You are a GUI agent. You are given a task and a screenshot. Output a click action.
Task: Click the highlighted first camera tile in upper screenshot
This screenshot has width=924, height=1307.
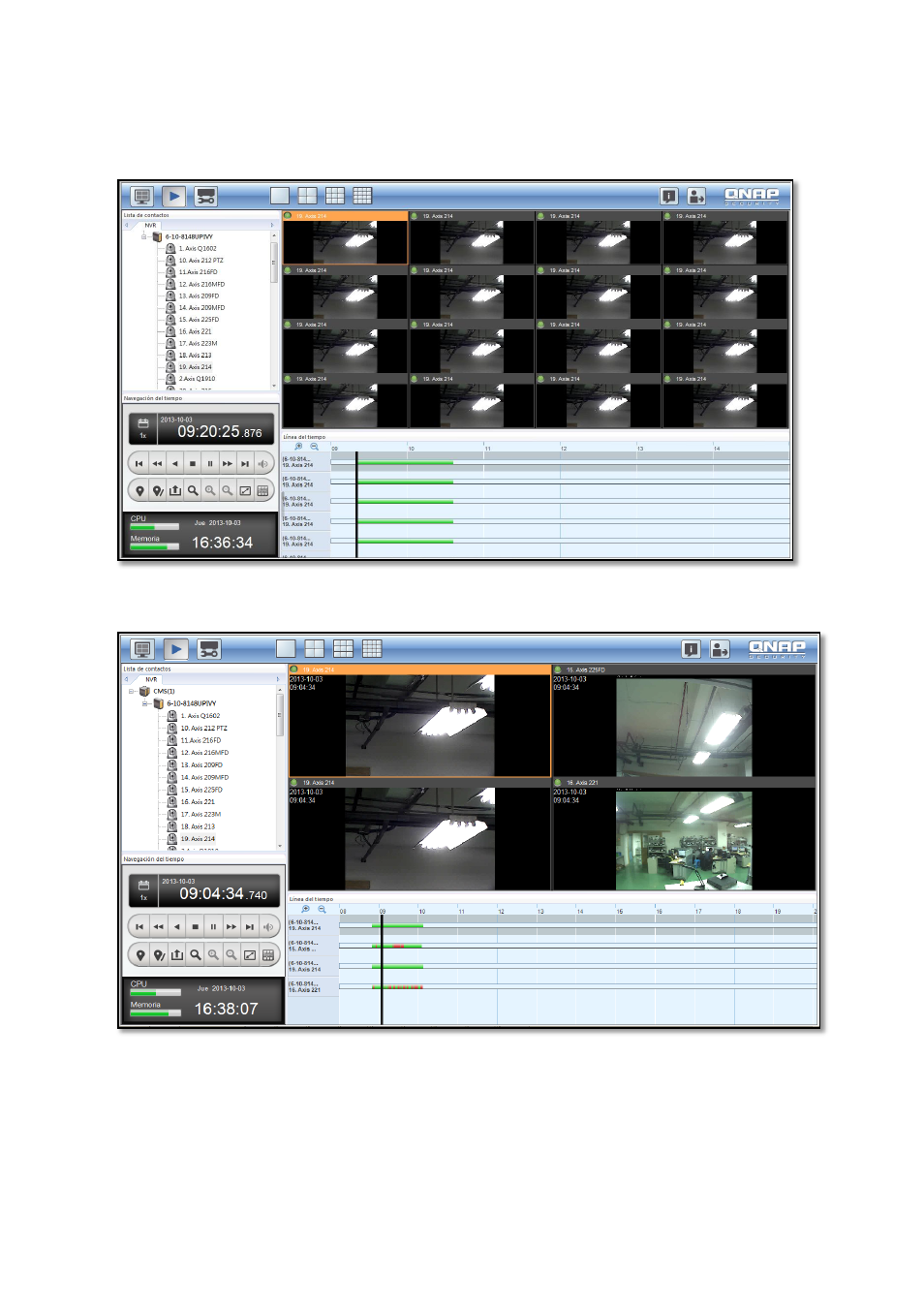point(345,237)
